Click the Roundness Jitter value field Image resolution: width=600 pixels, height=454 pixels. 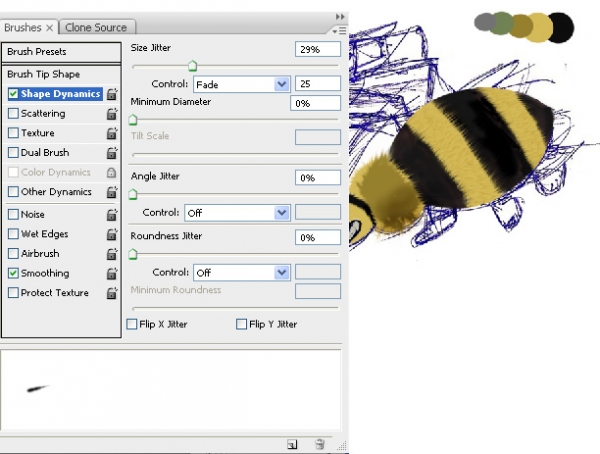point(318,237)
